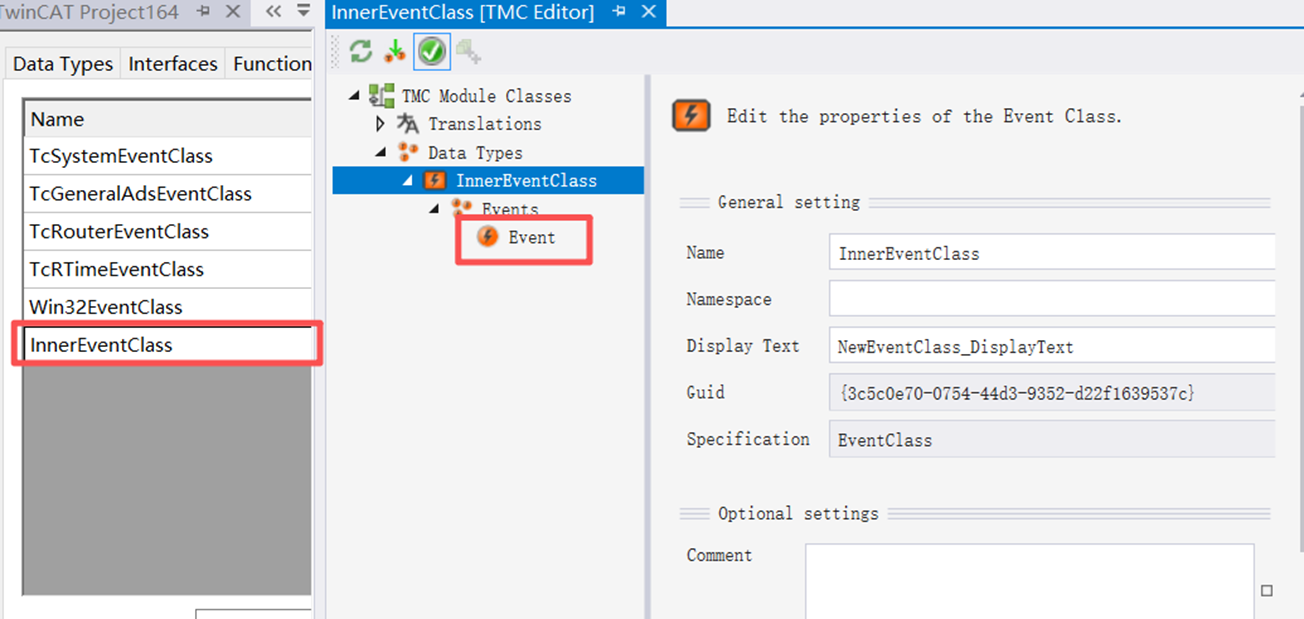Click the Name input field
1304x619 pixels.
[x=1052, y=253]
